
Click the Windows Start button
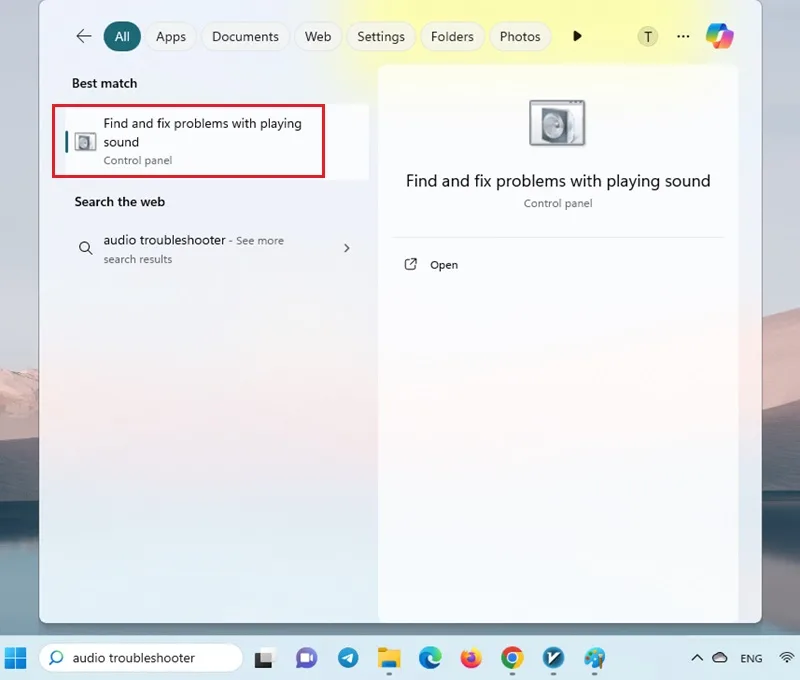point(15,658)
